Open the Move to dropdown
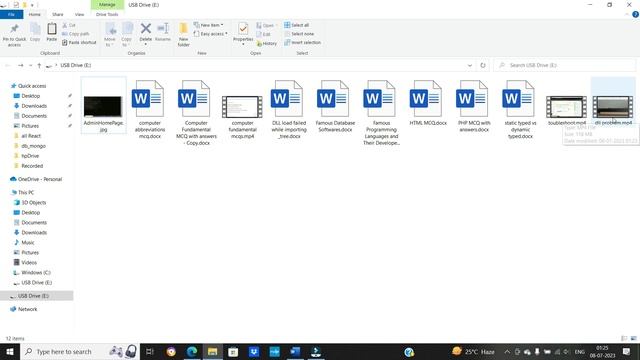The height and width of the screenshot is (360, 640). pos(110,34)
